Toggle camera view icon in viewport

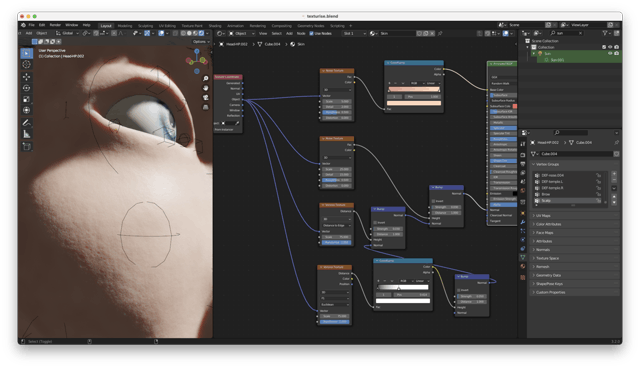pos(206,98)
